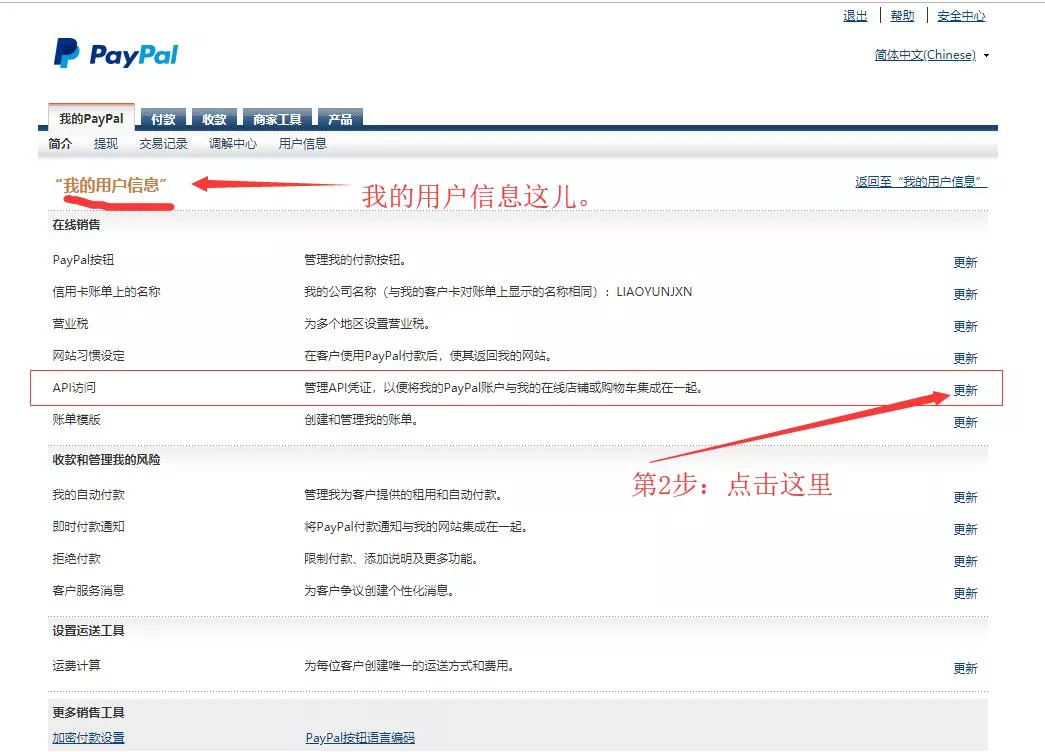Click the API访问 row label

point(74,387)
